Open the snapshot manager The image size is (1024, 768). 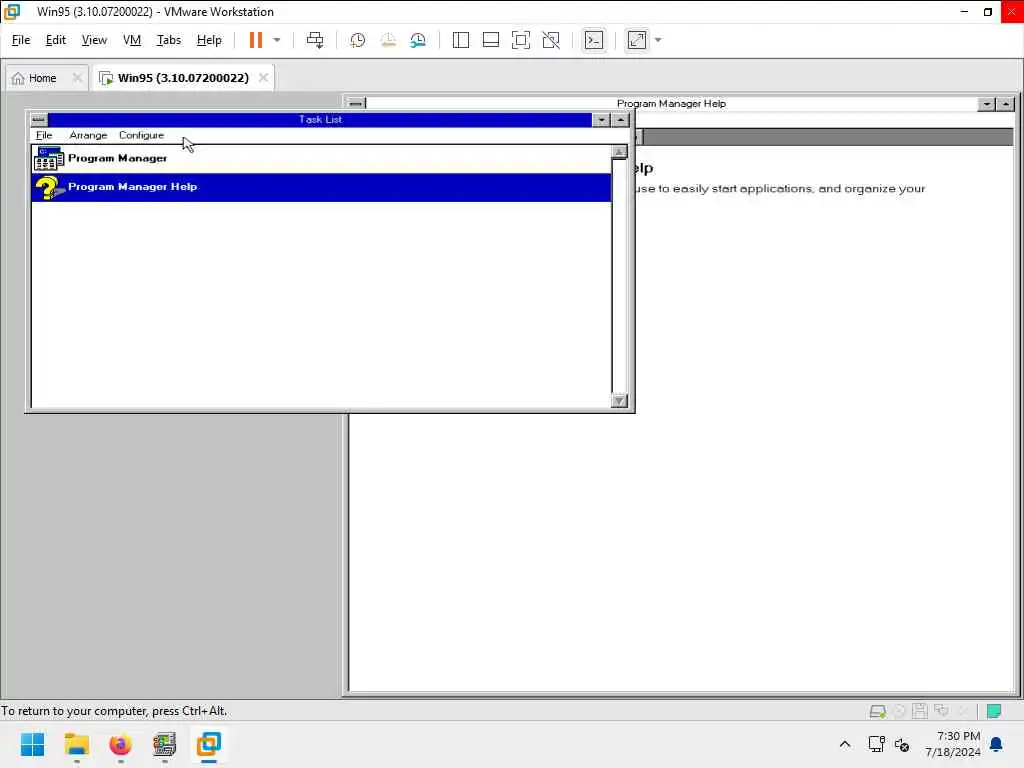click(x=418, y=40)
